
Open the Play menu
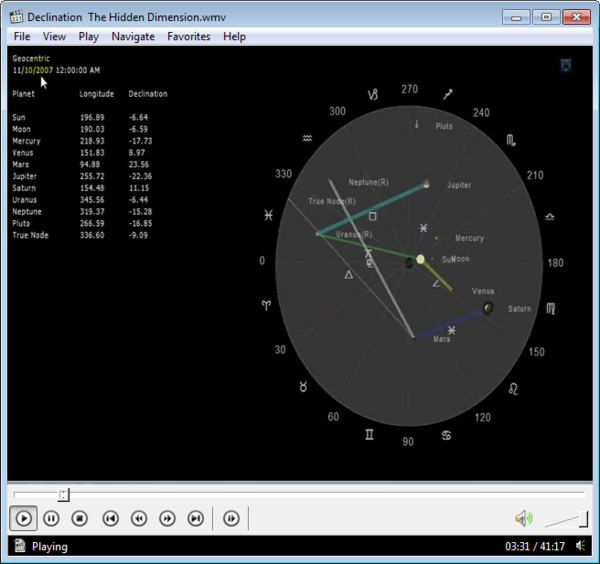click(x=88, y=36)
